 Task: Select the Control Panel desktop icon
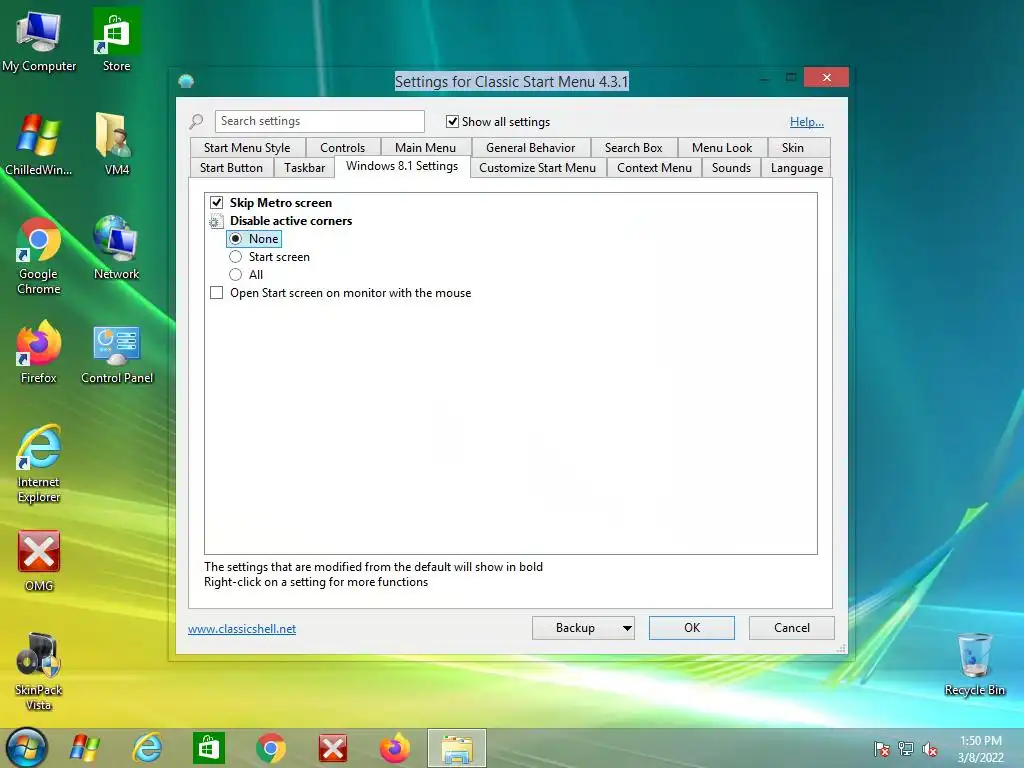(x=117, y=354)
